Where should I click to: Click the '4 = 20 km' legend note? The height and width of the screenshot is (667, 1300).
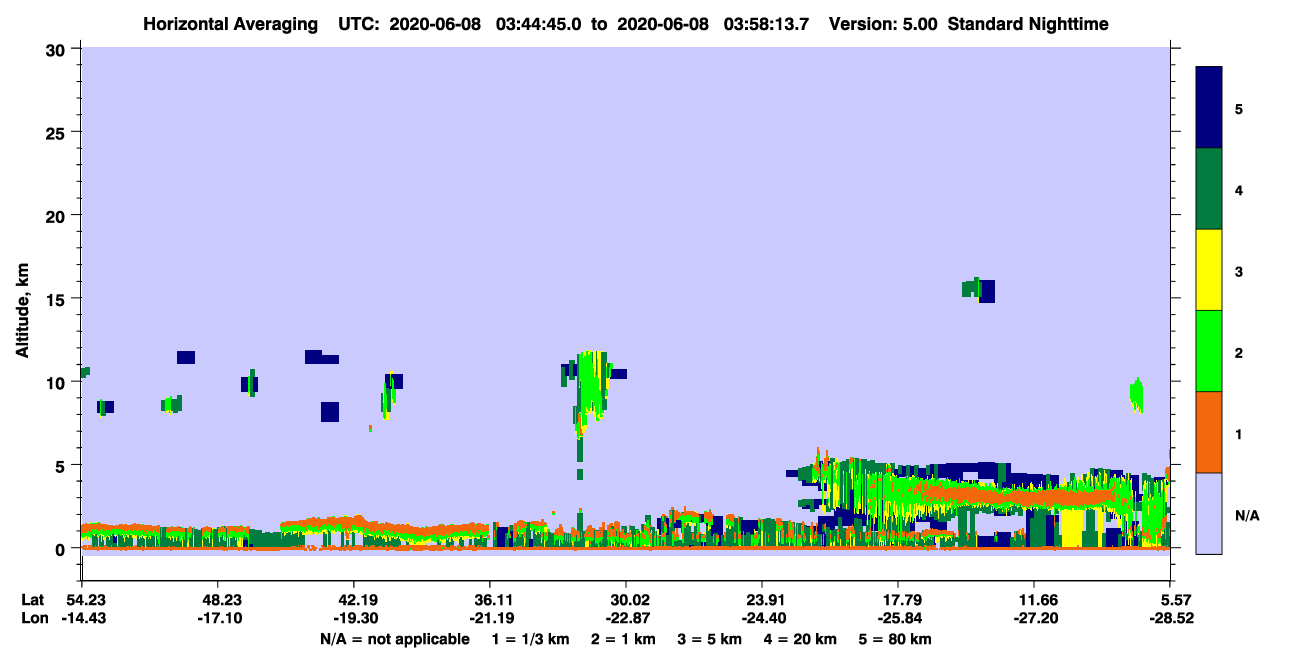(800, 639)
